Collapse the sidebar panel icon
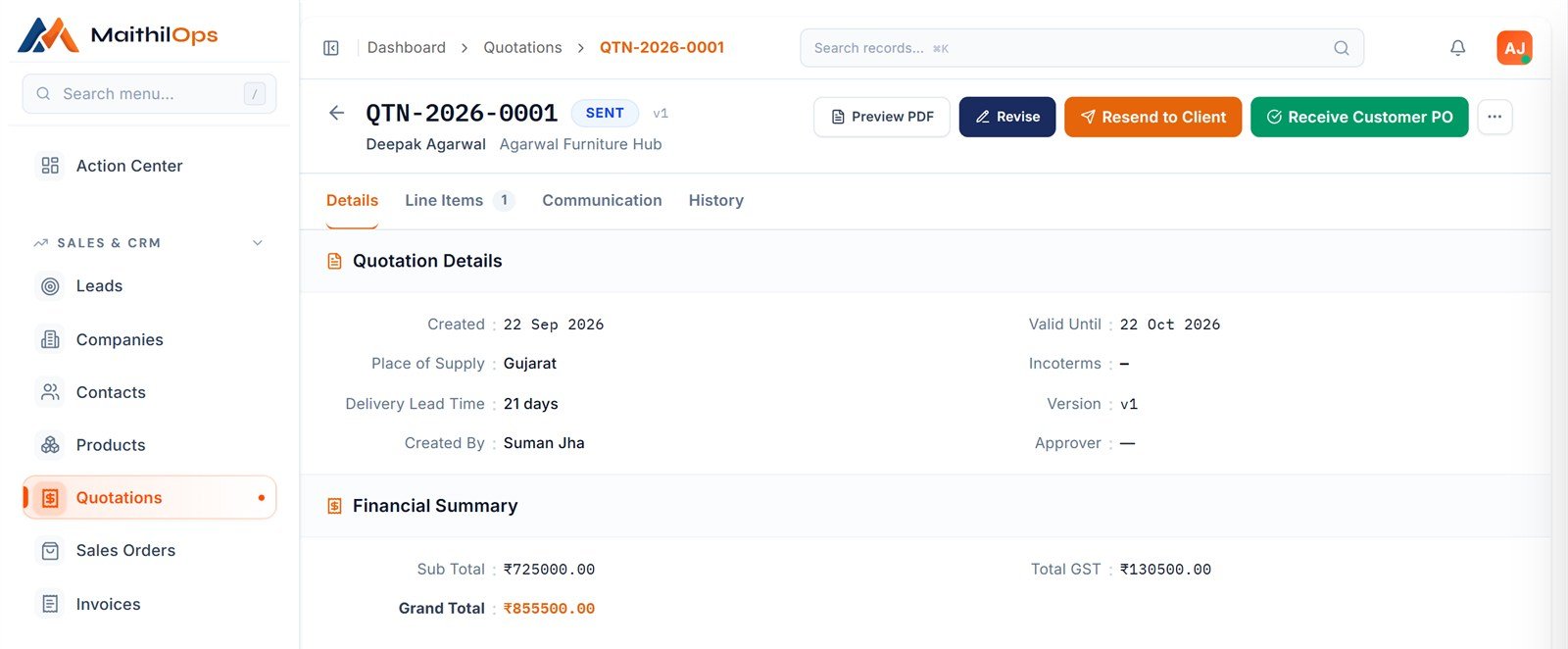The width and height of the screenshot is (1568, 649). [331, 48]
